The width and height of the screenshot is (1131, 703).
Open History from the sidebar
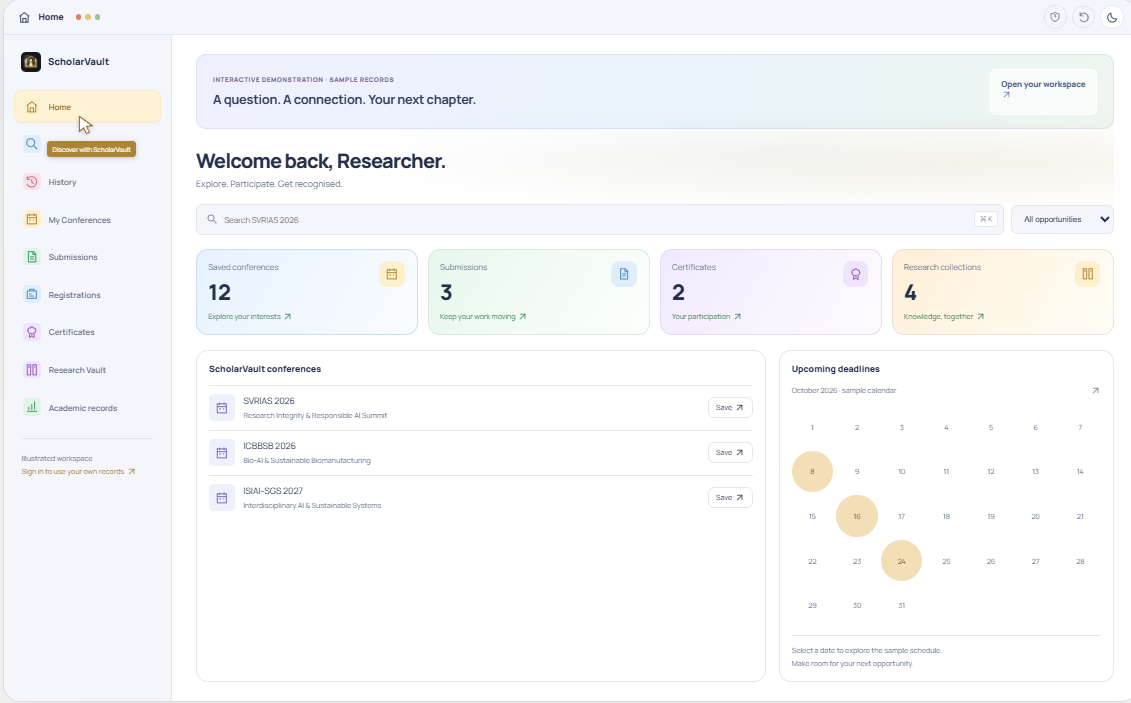click(87, 182)
